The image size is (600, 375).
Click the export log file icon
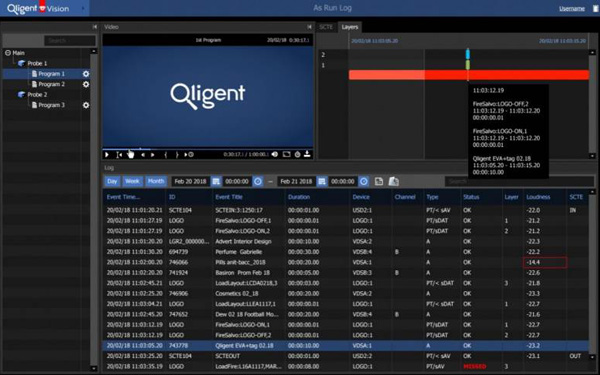point(379,181)
